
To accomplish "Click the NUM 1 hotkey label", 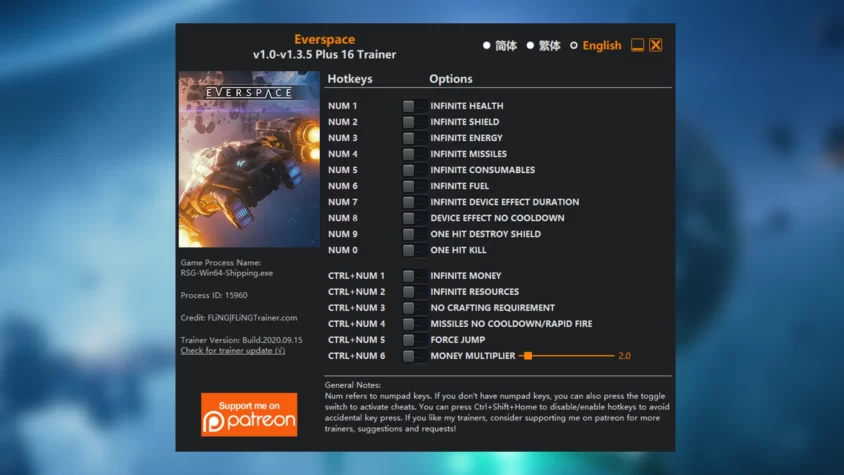I will (342, 106).
